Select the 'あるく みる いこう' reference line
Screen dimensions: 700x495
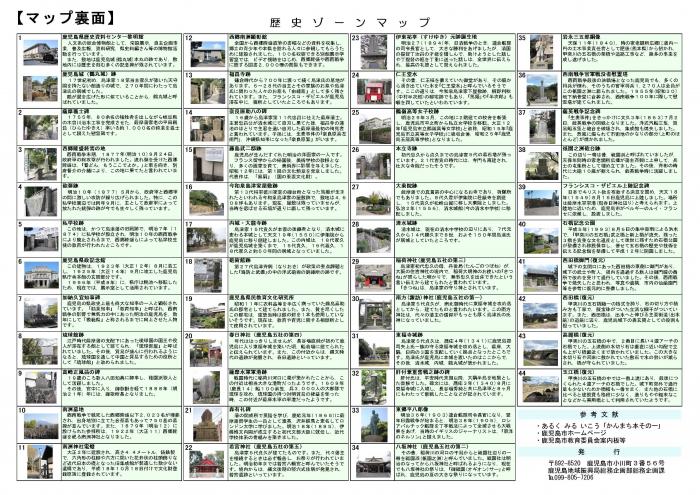click(600, 426)
